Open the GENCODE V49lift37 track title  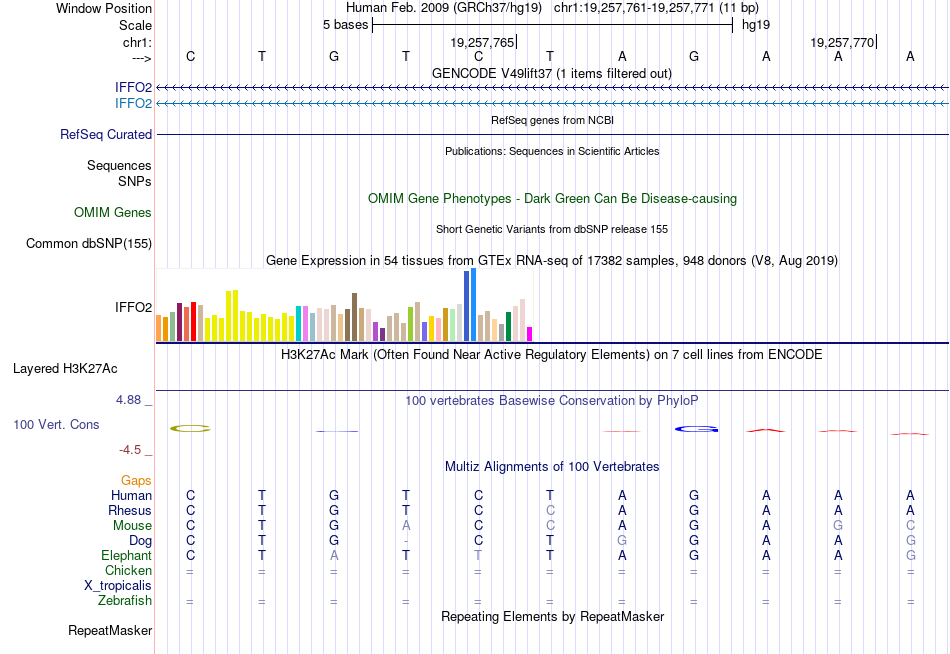551,73
